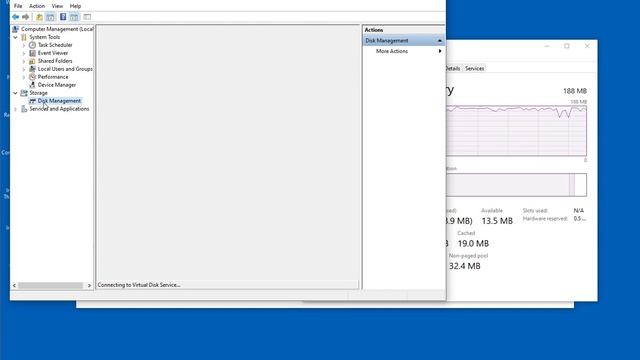Click the memory usage graph in Task Manager
Viewport: 640px width, 360px height.
pyautogui.click(x=516, y=130)
